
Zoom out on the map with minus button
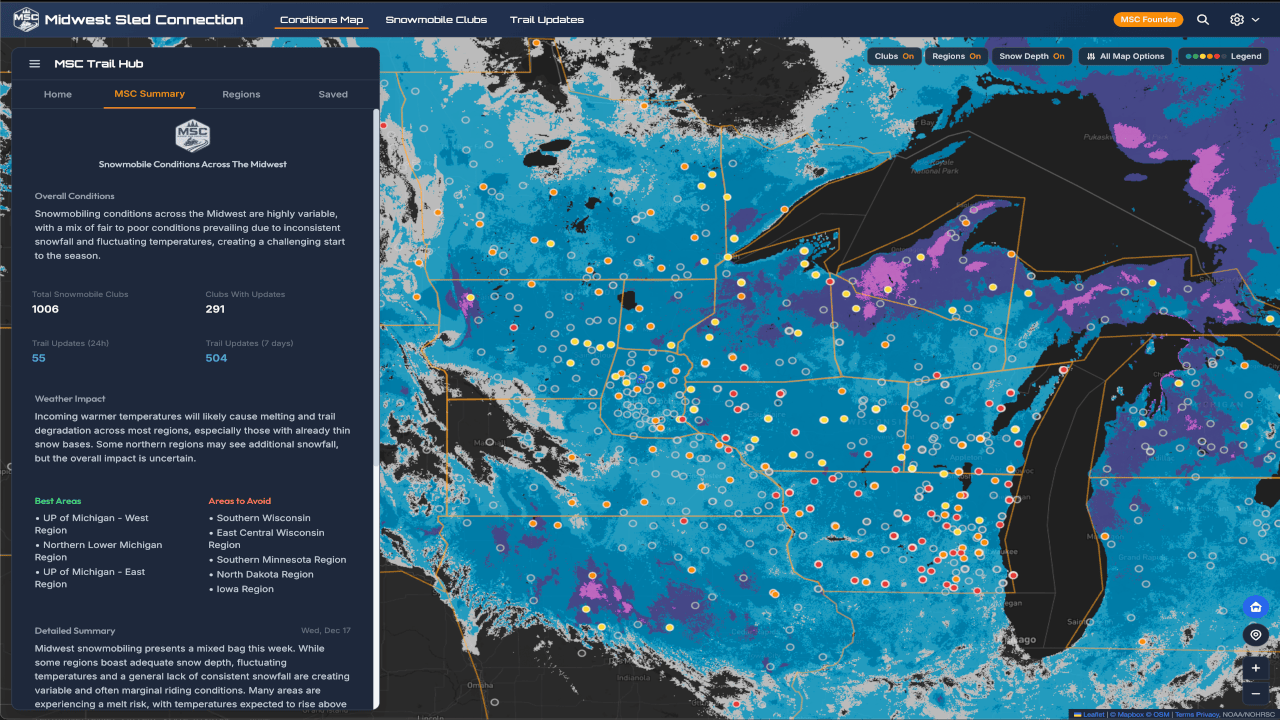(1256, 693)
